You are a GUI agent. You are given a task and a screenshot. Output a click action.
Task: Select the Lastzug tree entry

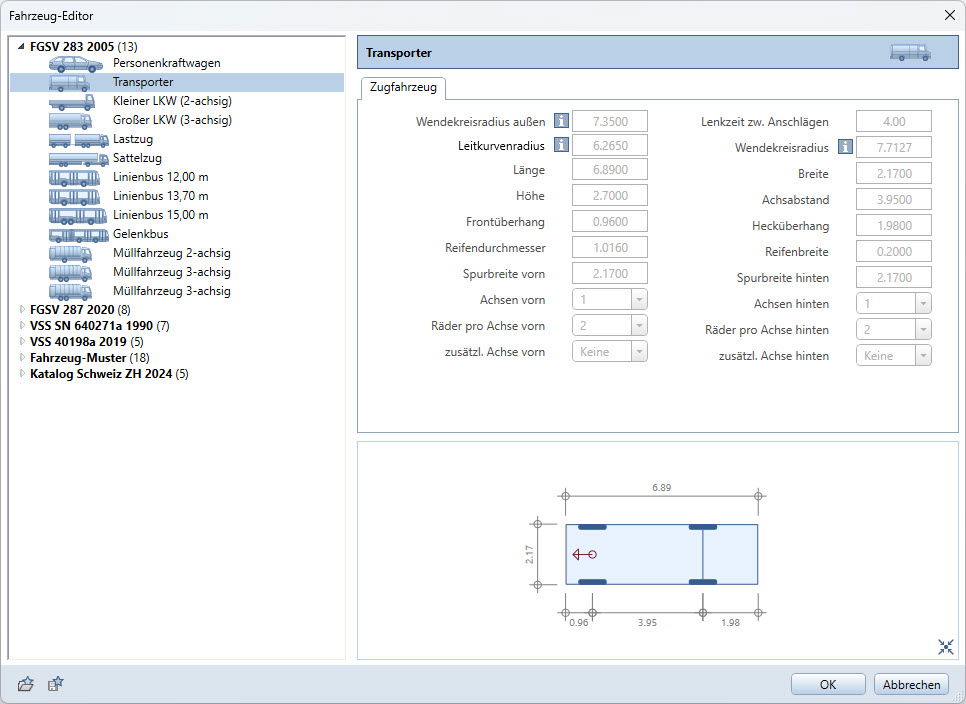pyautogui.click(x=132, y=139)
